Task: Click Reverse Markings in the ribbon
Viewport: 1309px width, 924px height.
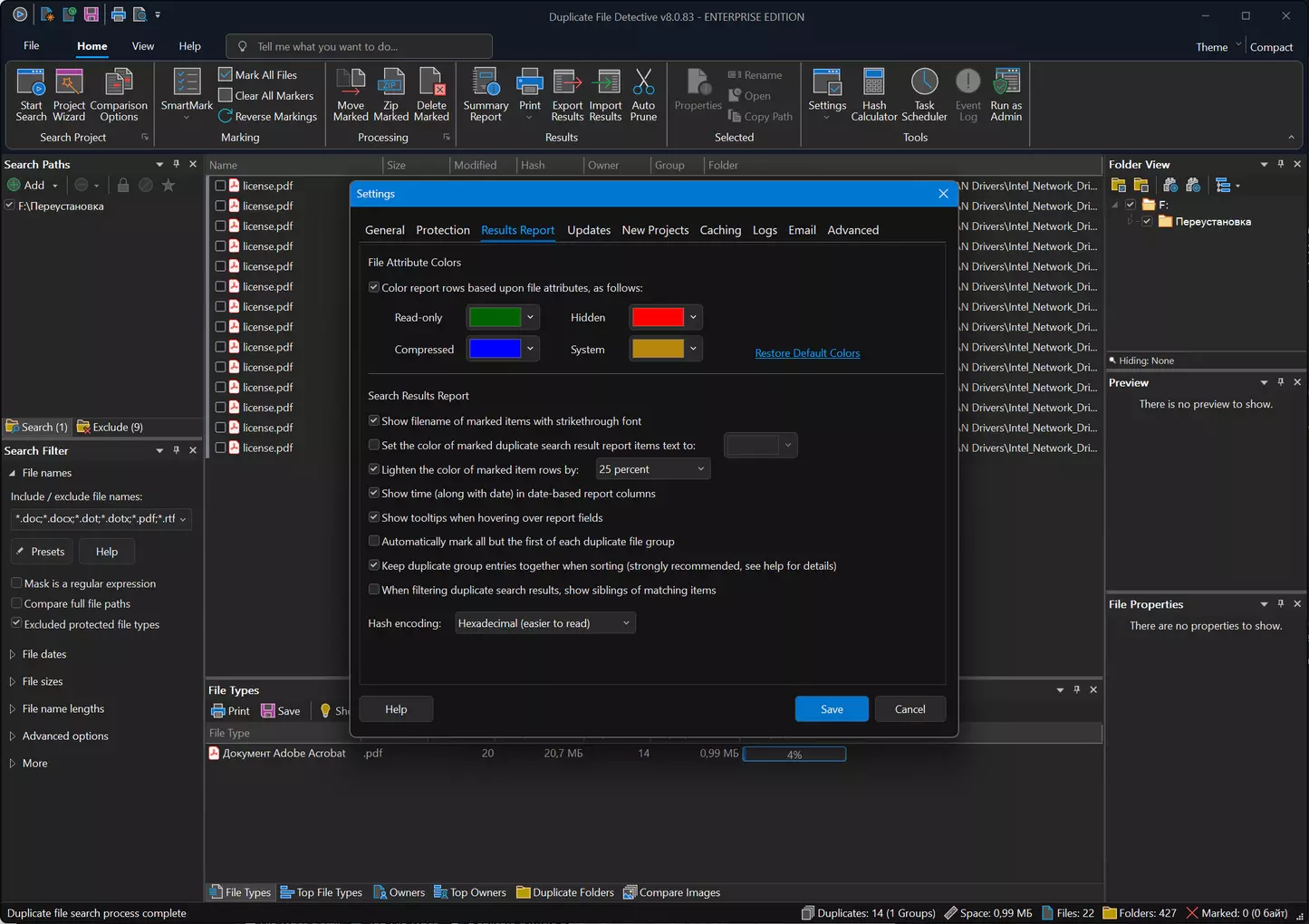Action: pos(267,116)
